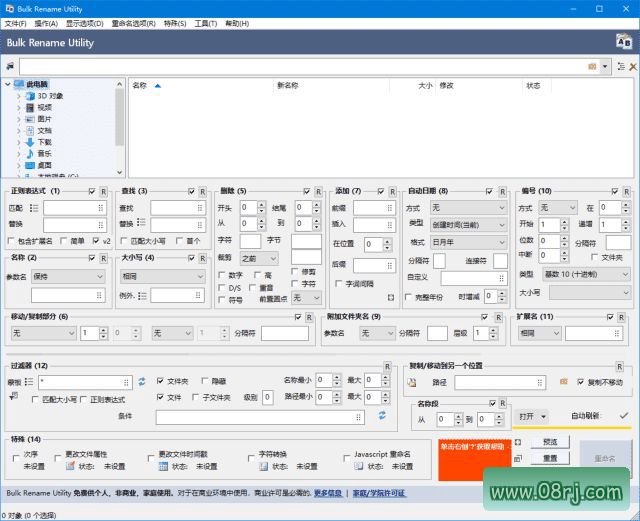Open the 大小写 (4) 相同 dropdown
The height and width of the screenshot is (521, 640).
coord(162,276)
